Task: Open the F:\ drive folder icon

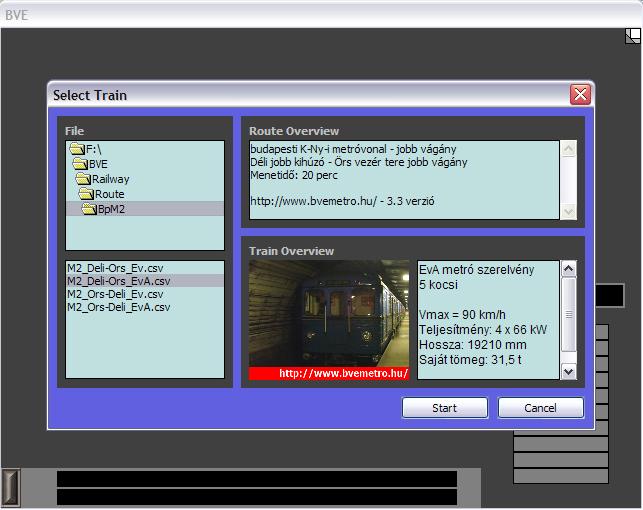Action: pos(77,148)
